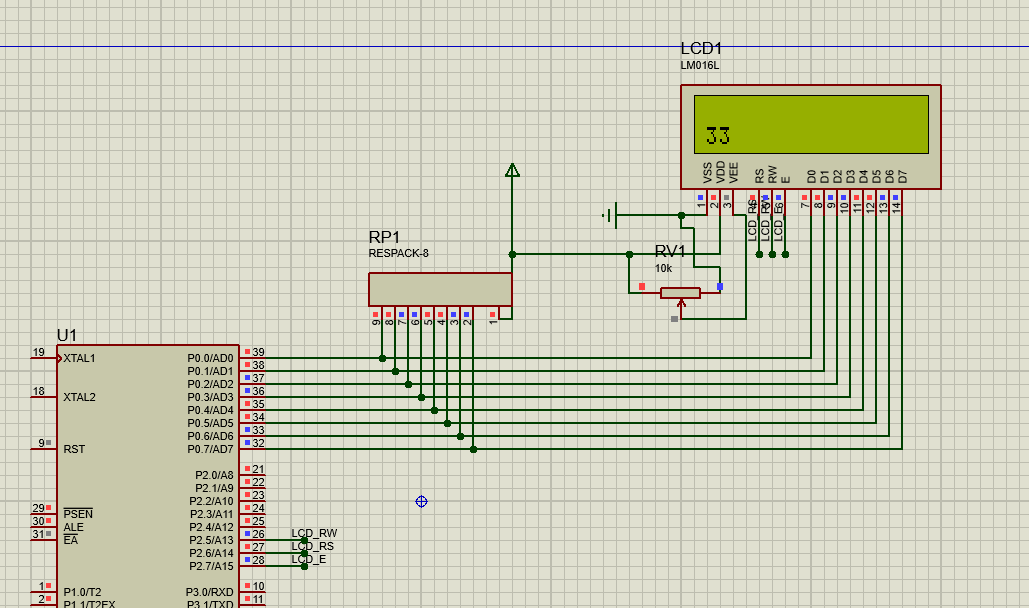
Task: Click the LCD_RW wire label
Action: point(314,533)
